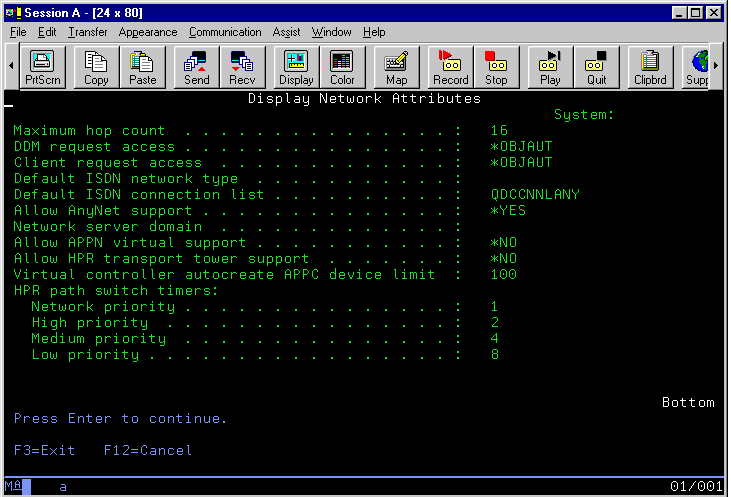The image size is (731, 497).
Task: Click the Copy toolbar button
Action: point(97,67)
